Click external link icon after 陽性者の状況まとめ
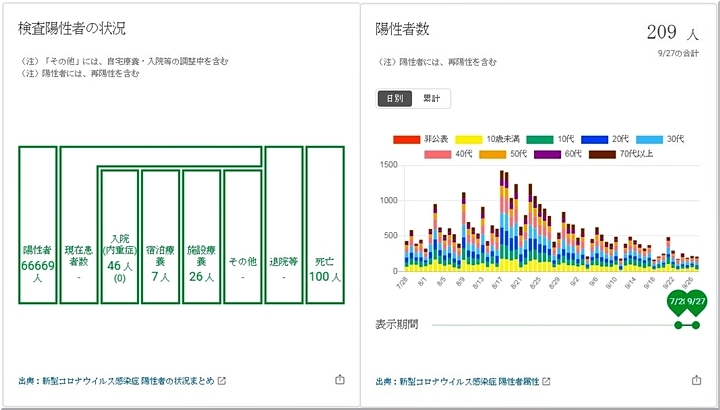Viewport: 720px width, 410px height. [x=222, y=381]
